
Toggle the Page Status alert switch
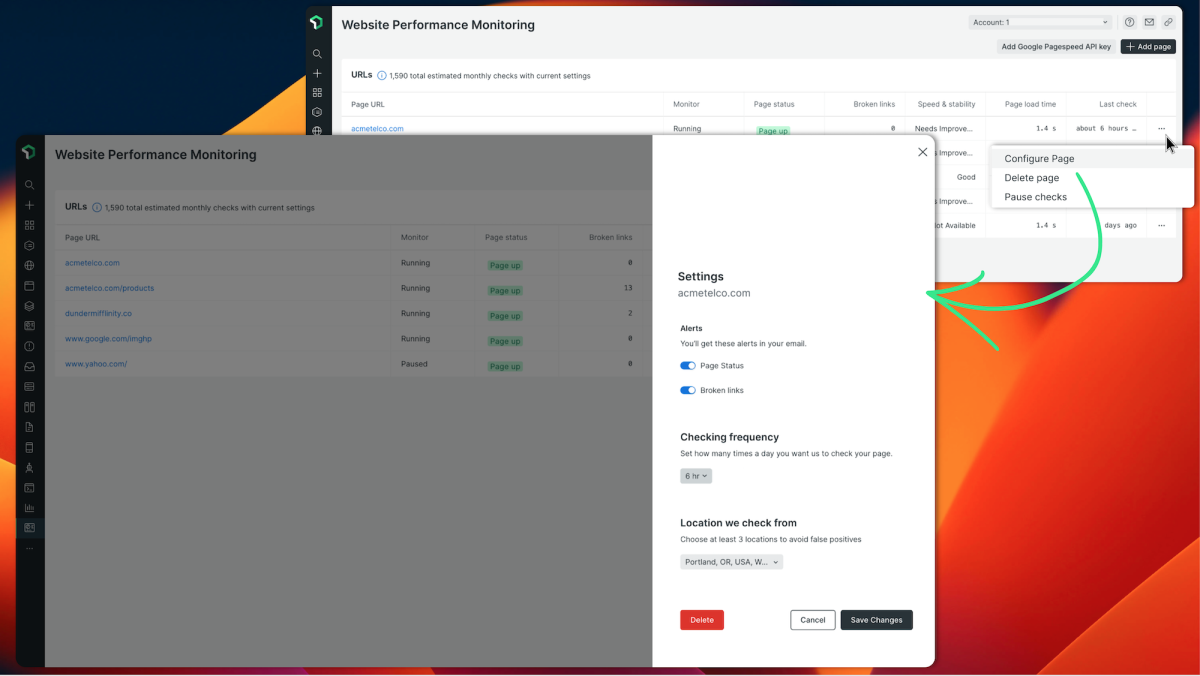pyautogui.click(x=688, y=366)
